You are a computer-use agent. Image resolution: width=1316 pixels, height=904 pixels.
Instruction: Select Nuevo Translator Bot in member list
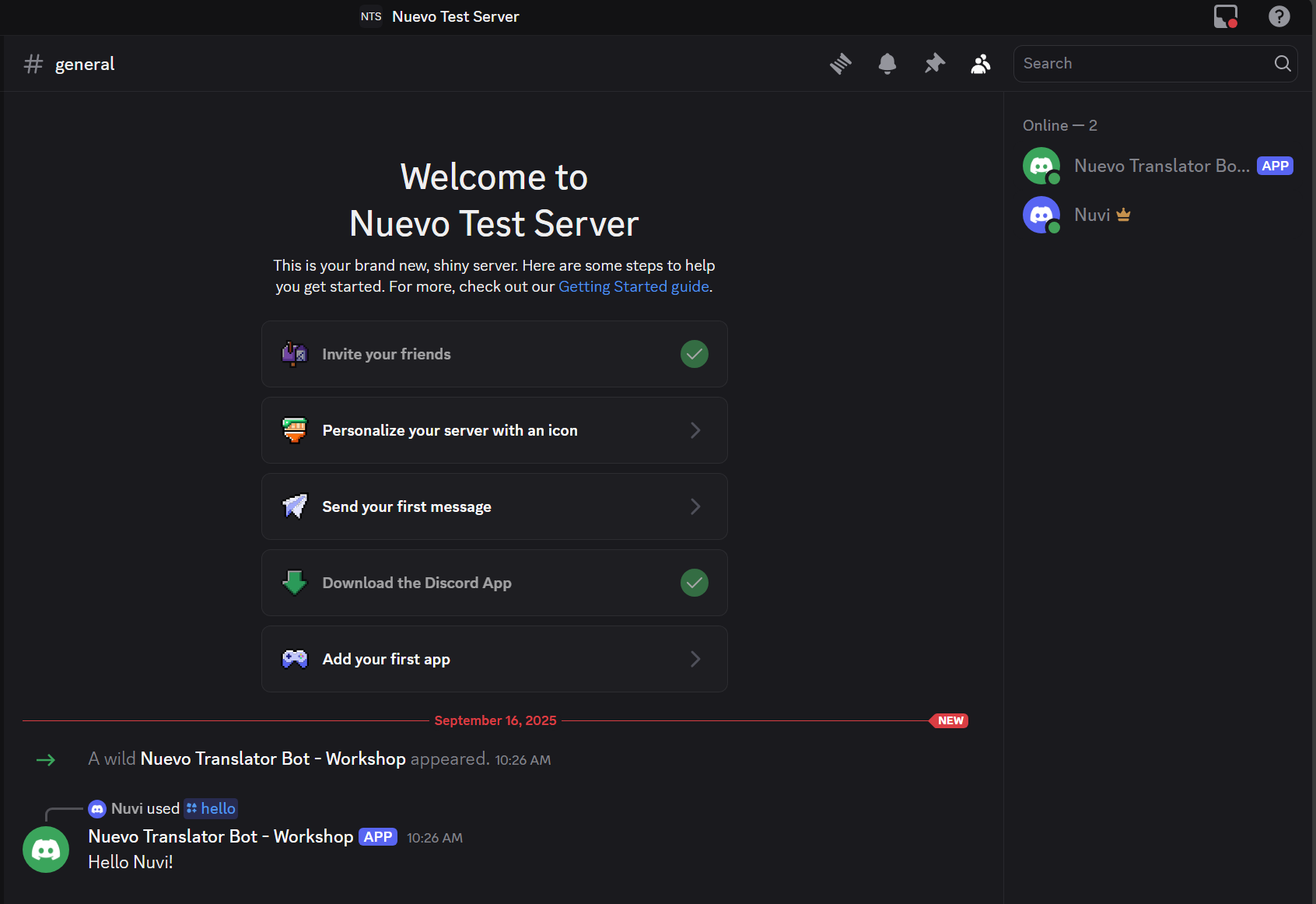(1157, 166)
